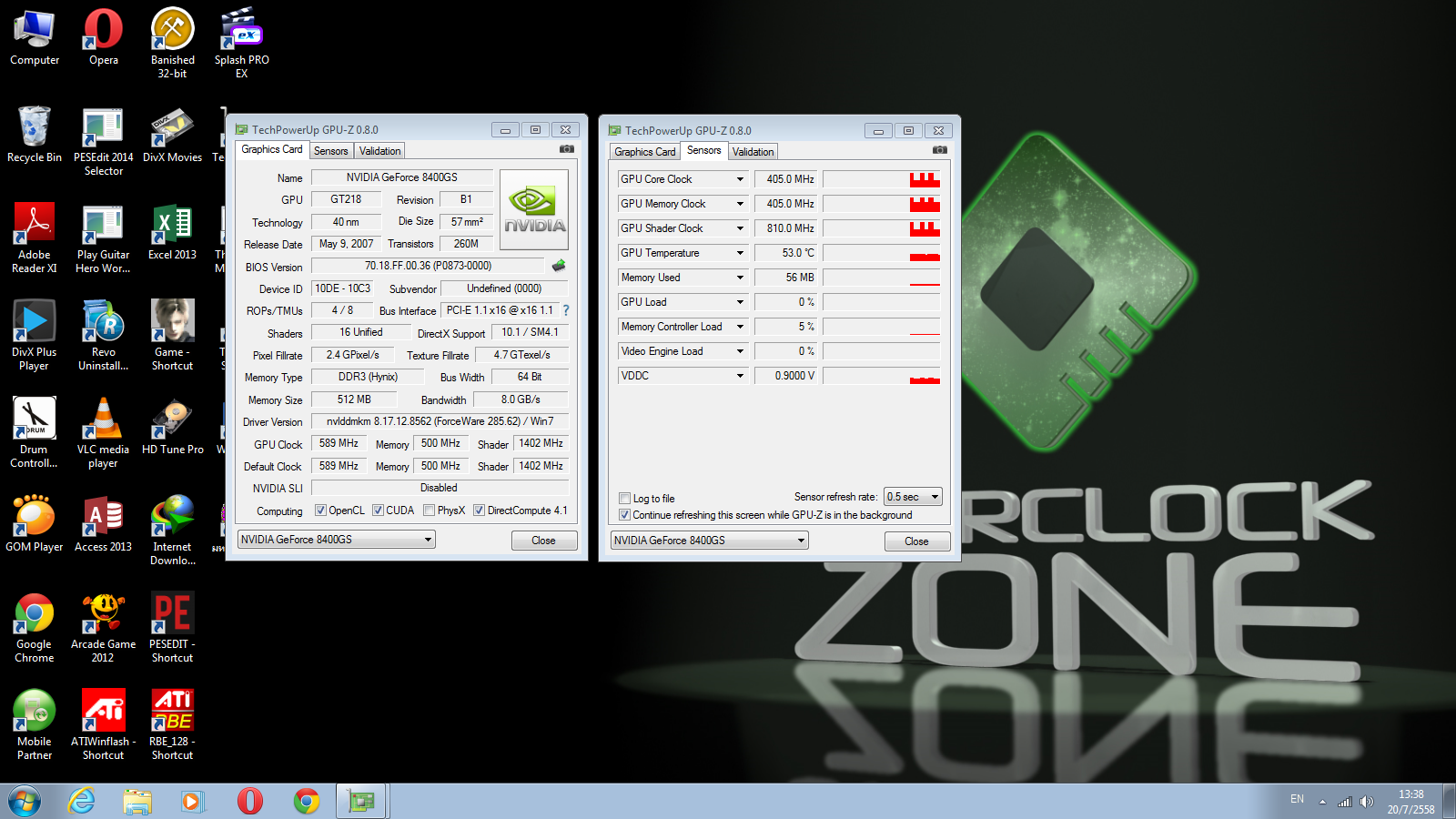Toggle the DirectCompute 4.1 checkbox
The image size is (1456, 819).
point(479,511)
